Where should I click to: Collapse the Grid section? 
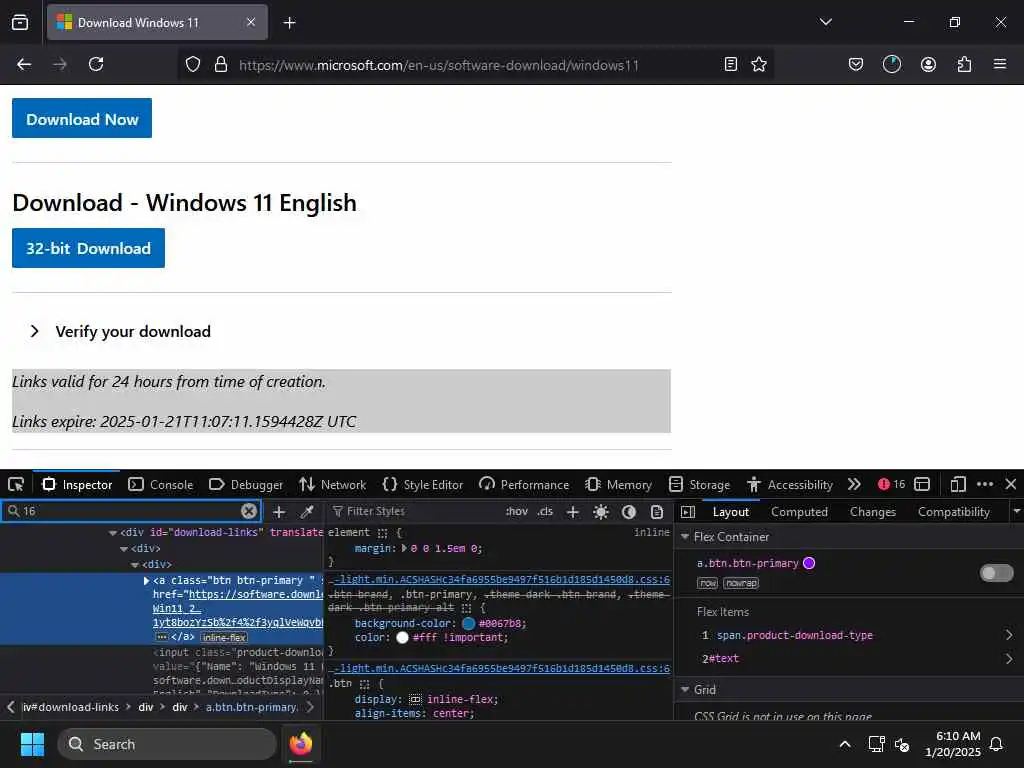685,690
